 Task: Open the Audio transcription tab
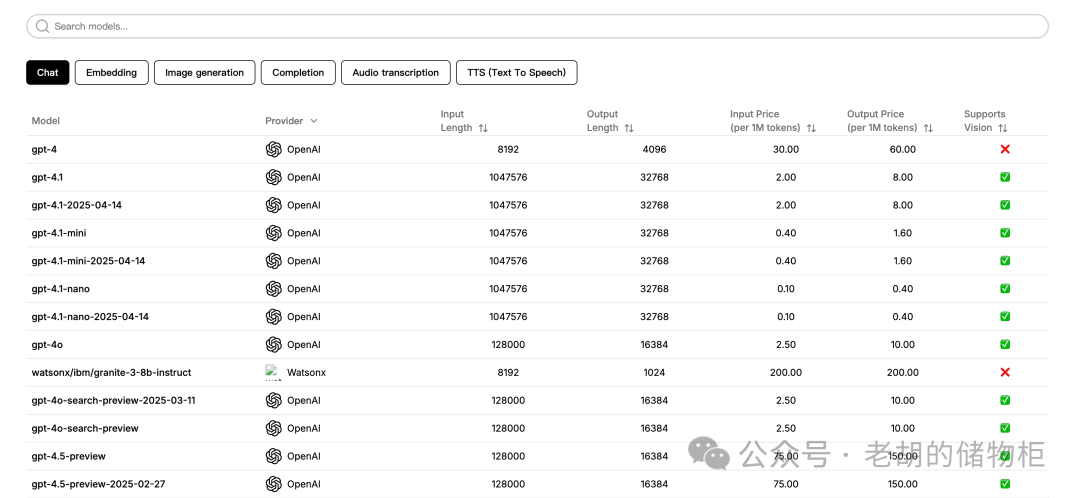click(395, 72)
